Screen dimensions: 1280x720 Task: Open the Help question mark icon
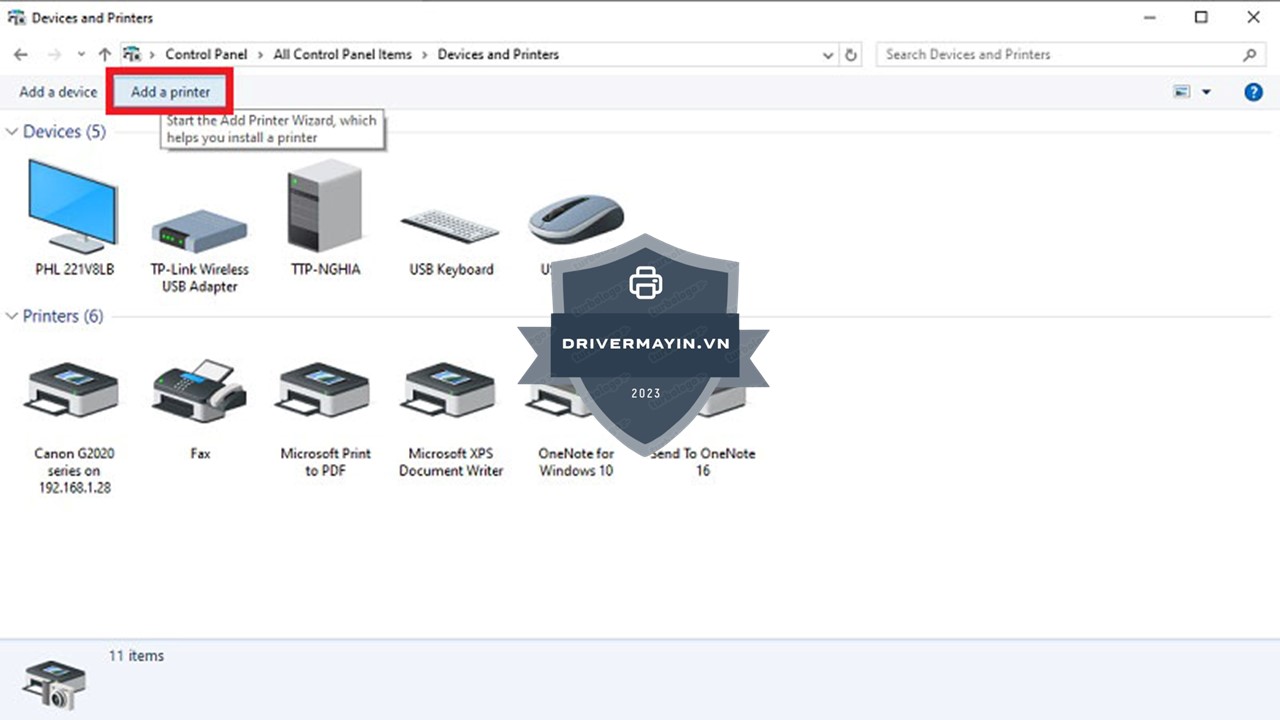pyautogui.click(x=1252, y=92)
